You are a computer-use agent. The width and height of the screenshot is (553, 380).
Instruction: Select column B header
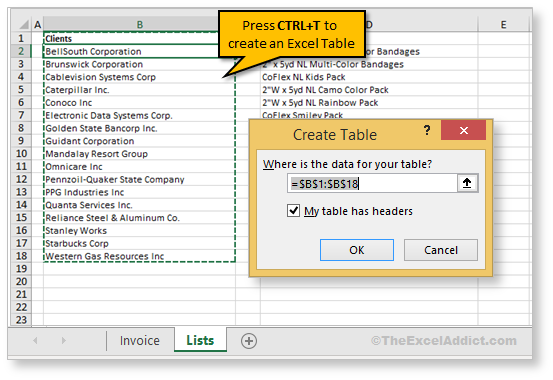pyautogui.click(x=140, y=25)
